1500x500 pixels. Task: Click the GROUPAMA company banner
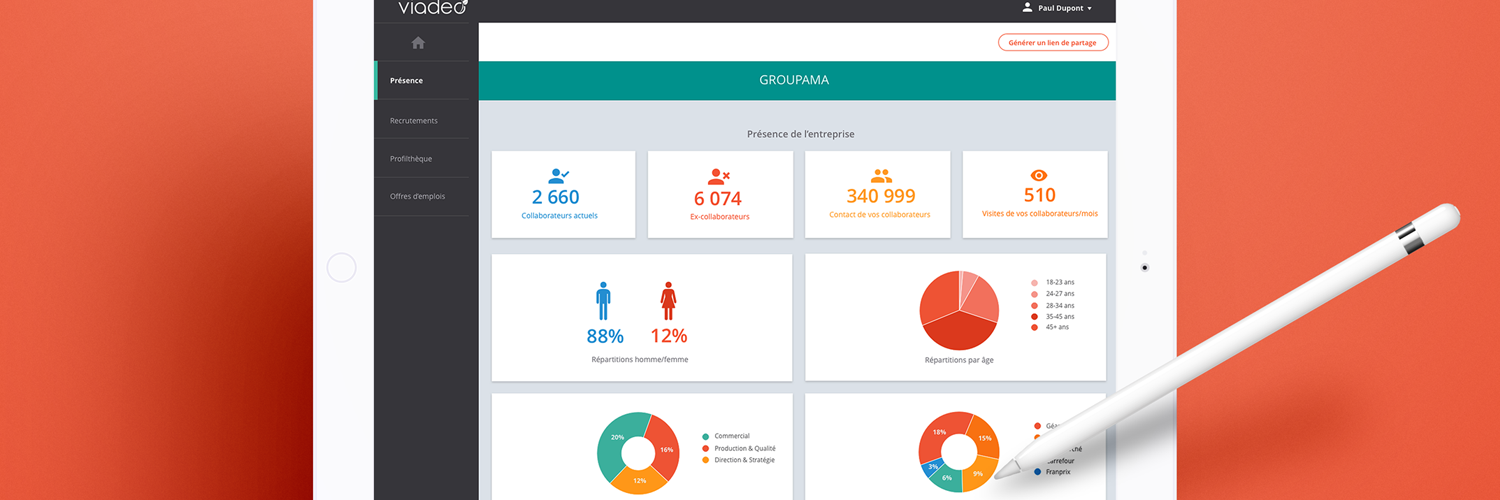(797, 80)
